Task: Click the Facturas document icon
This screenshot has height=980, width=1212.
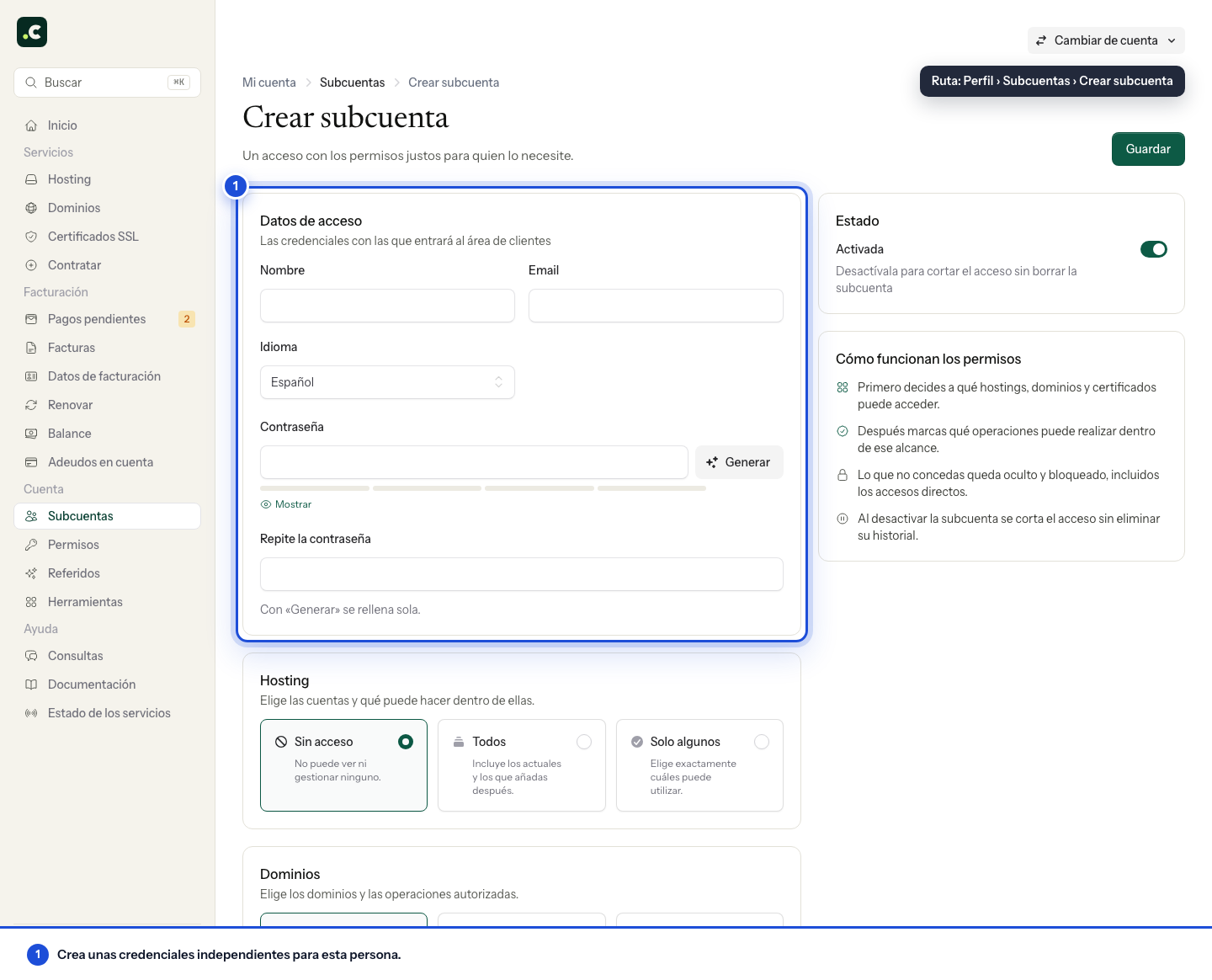Action: [31, 348]
